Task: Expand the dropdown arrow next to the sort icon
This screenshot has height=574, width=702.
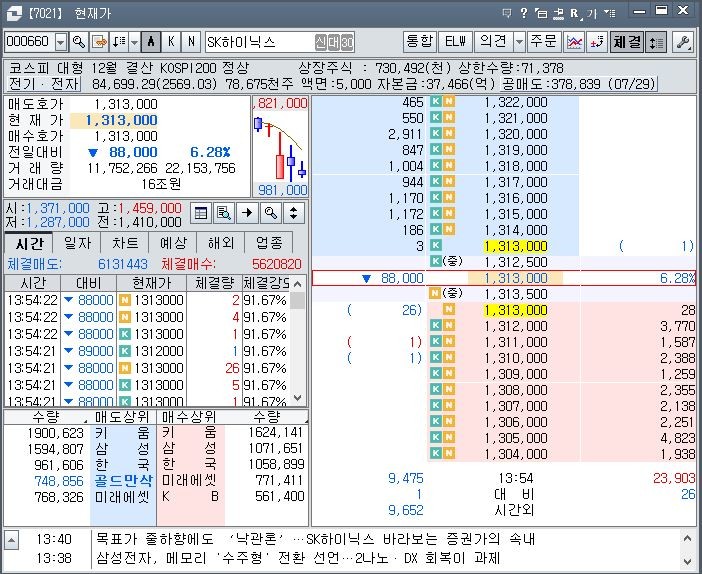Action: click(134, 43)
